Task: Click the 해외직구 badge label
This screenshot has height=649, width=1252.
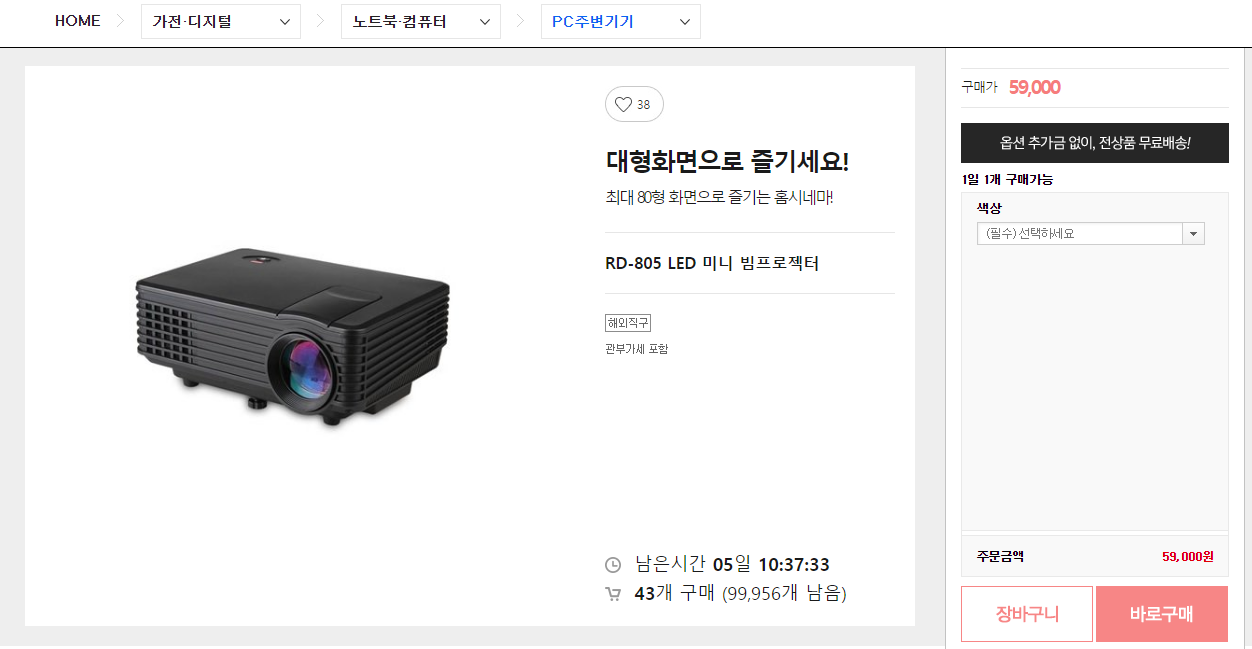Action: coord(628,323)
